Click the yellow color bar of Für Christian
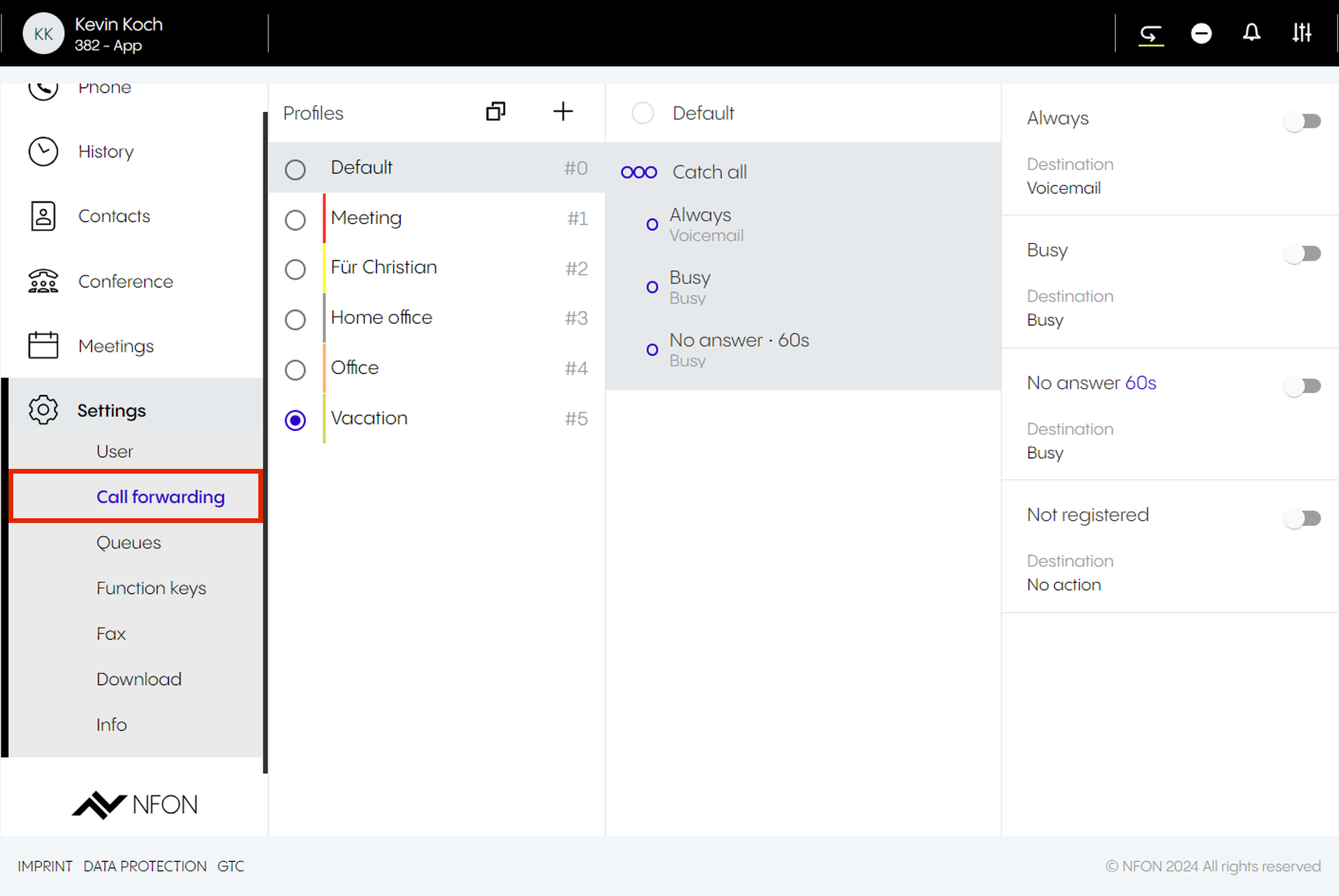This screenshot has width=1339, height=896. (325, 268)
